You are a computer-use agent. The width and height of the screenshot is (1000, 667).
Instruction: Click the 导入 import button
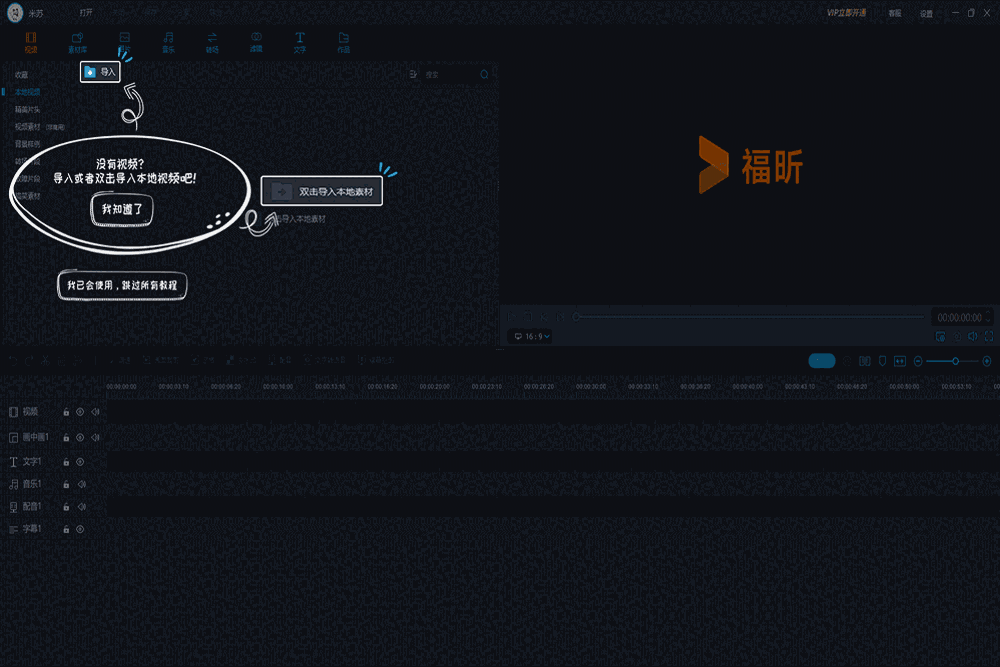100,72
